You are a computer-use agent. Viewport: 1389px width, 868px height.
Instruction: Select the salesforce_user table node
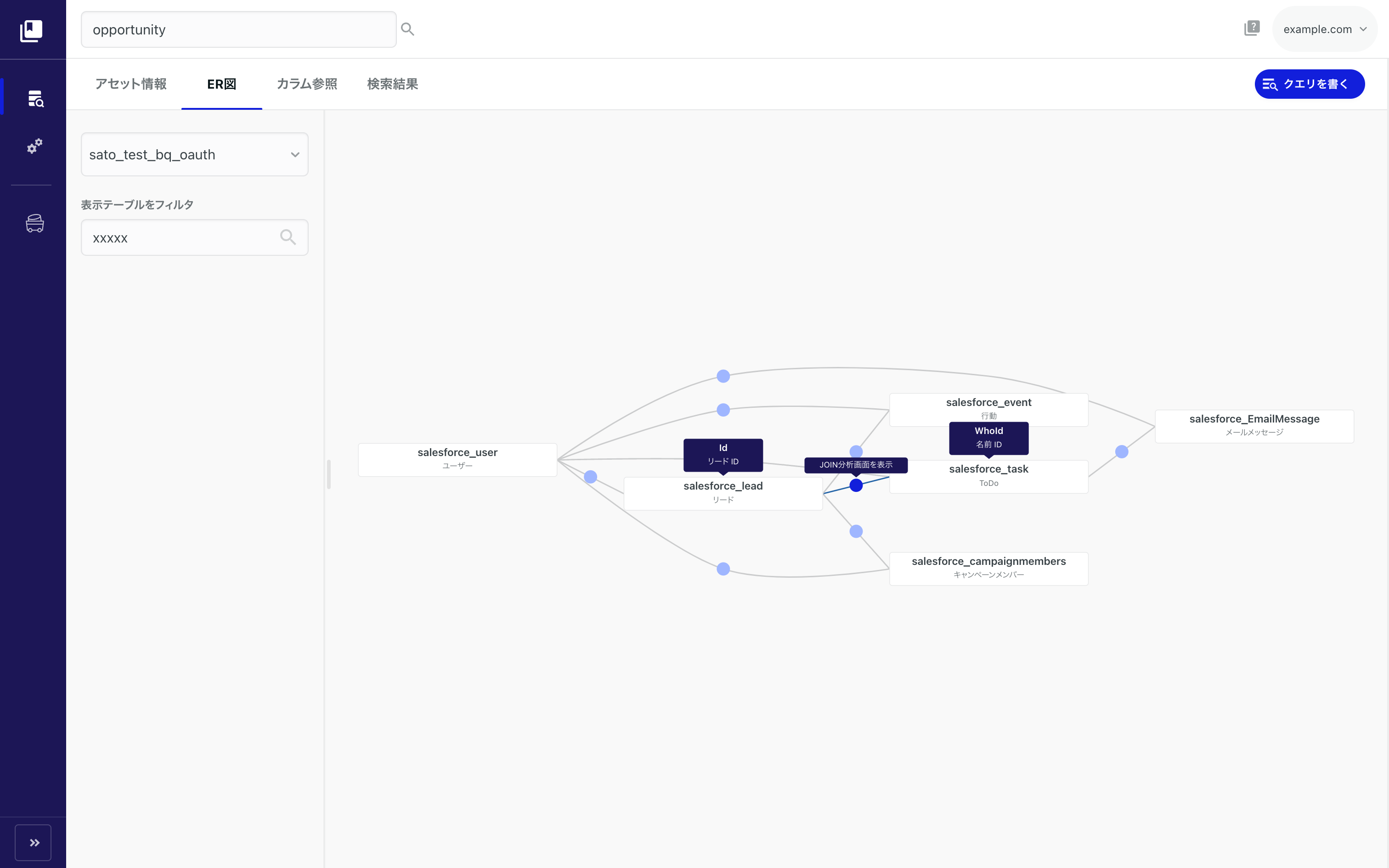tap(457, 459)
